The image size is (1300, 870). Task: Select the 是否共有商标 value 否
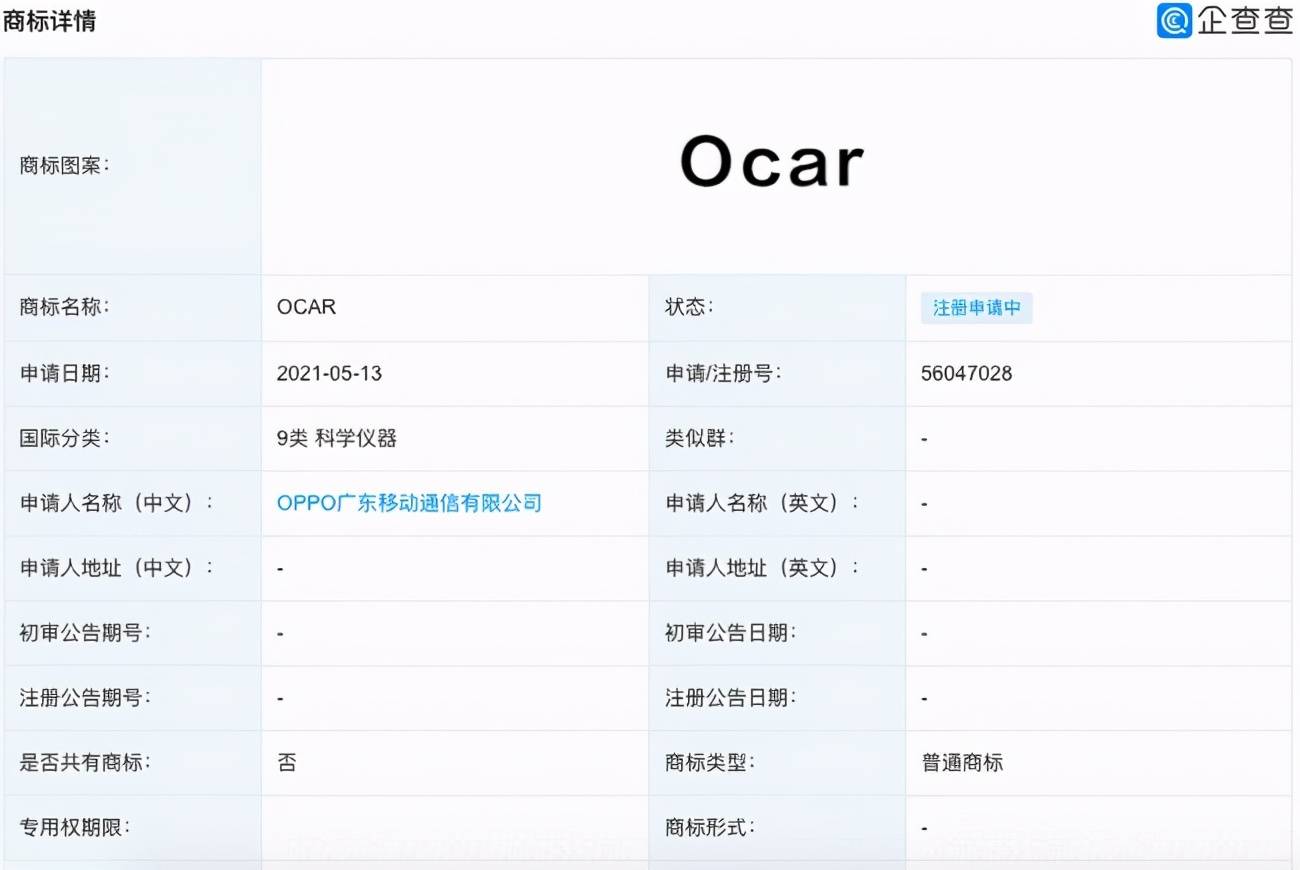287,763
